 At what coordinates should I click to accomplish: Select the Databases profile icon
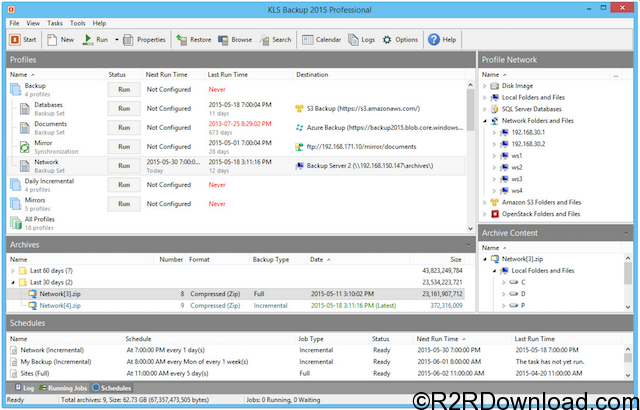(25, 109)
